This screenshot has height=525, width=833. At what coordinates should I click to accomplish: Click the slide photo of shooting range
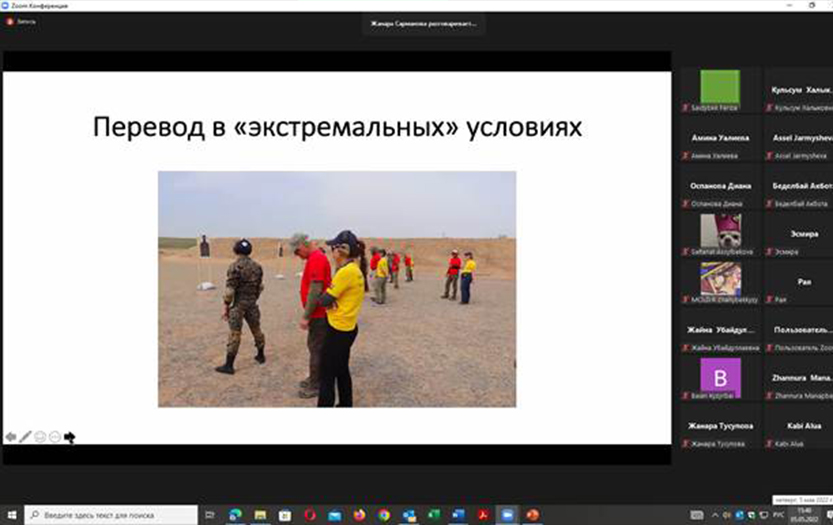tap(337, 289)
